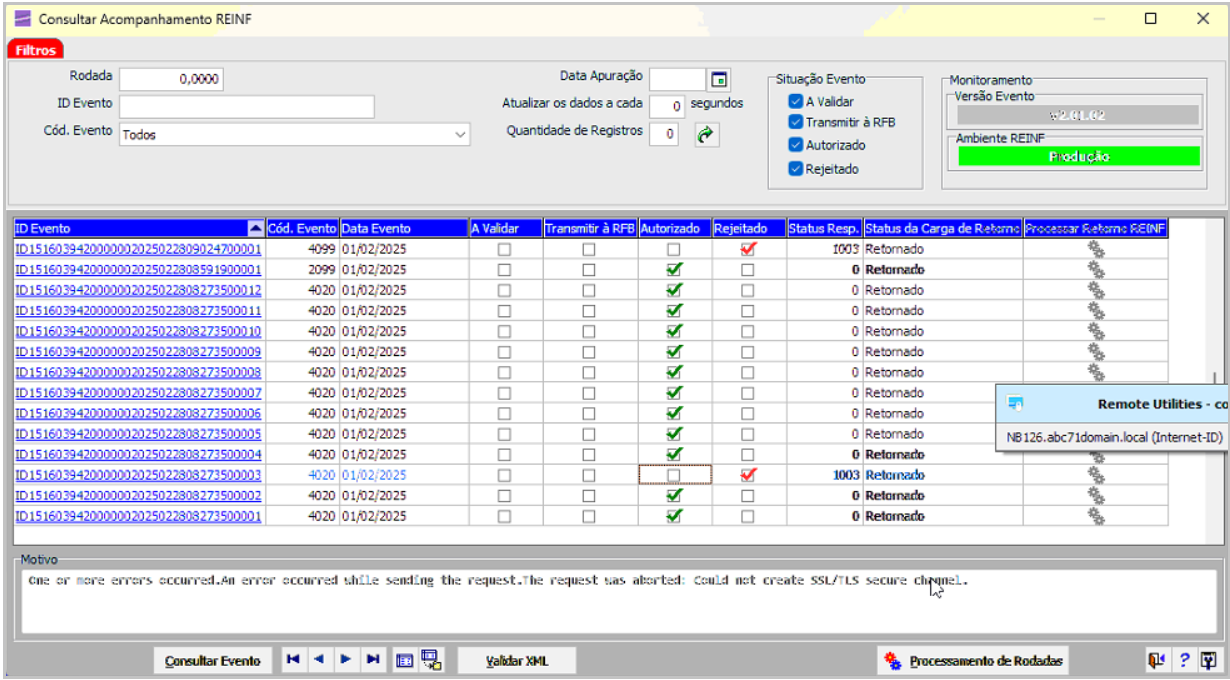1230x680 pixels.
Task: Sort by the ID Evento column arrow
Action: [x=255, y=229]
